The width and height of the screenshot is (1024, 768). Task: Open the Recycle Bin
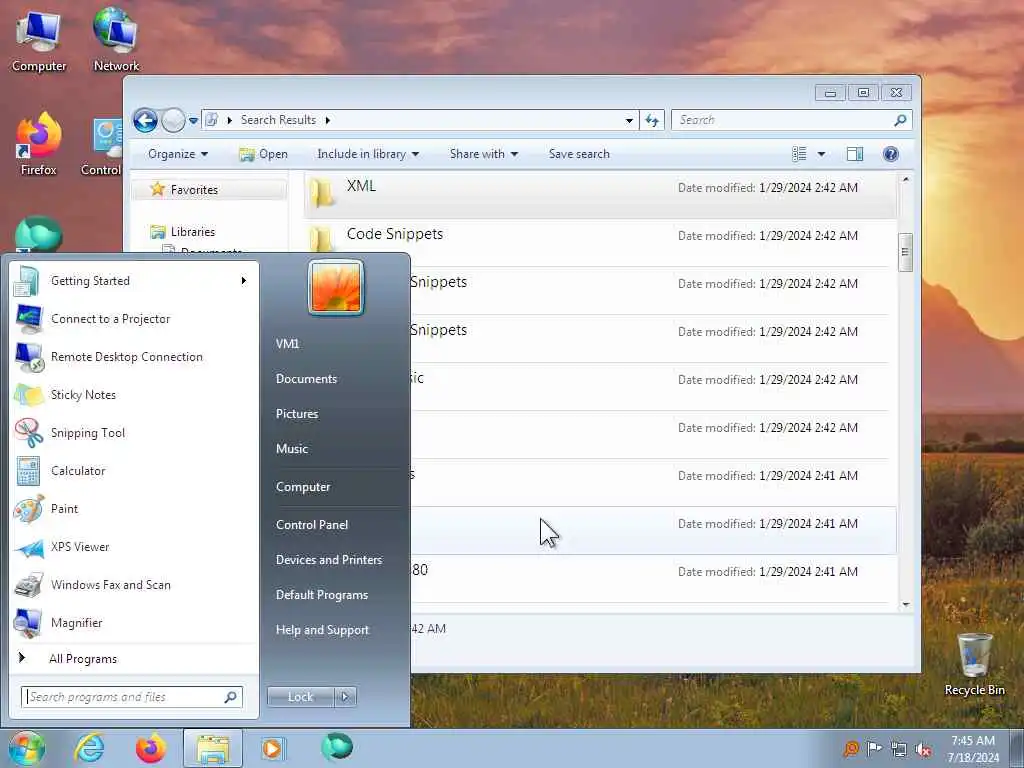coord(974,665)
